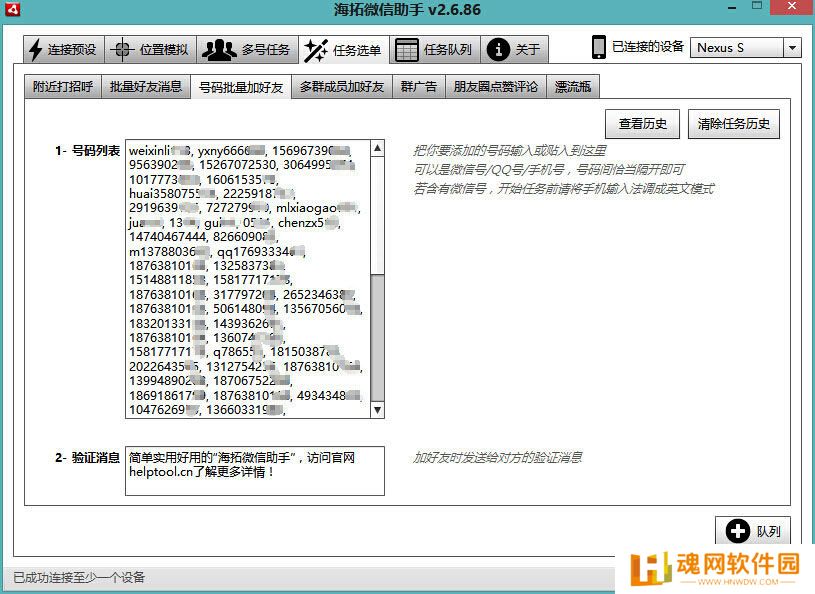Switch to 附近打招呼 tab
The height and width of the screenshot is (594, 815).
click(63, 87)
